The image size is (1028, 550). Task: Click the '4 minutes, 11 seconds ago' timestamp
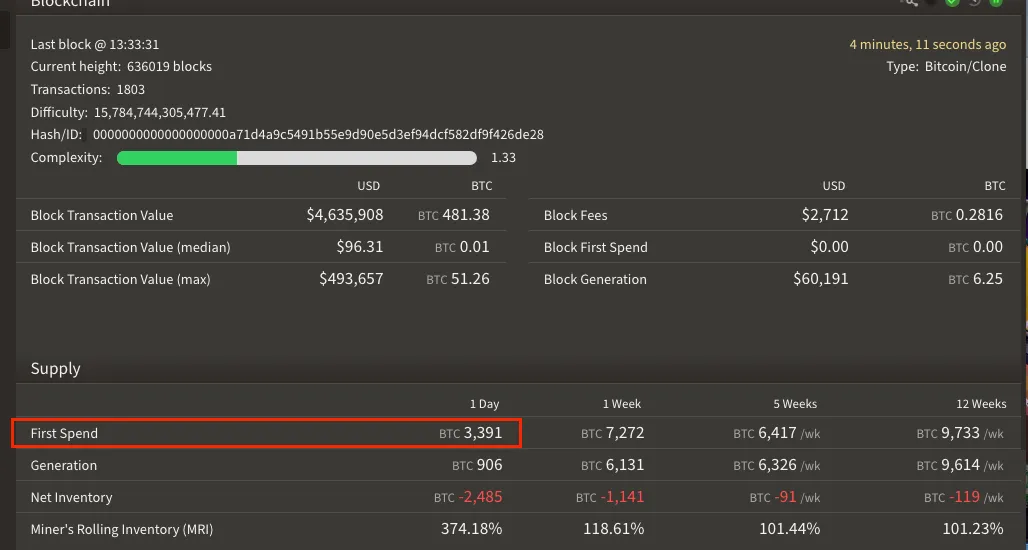tap(928, 45)
